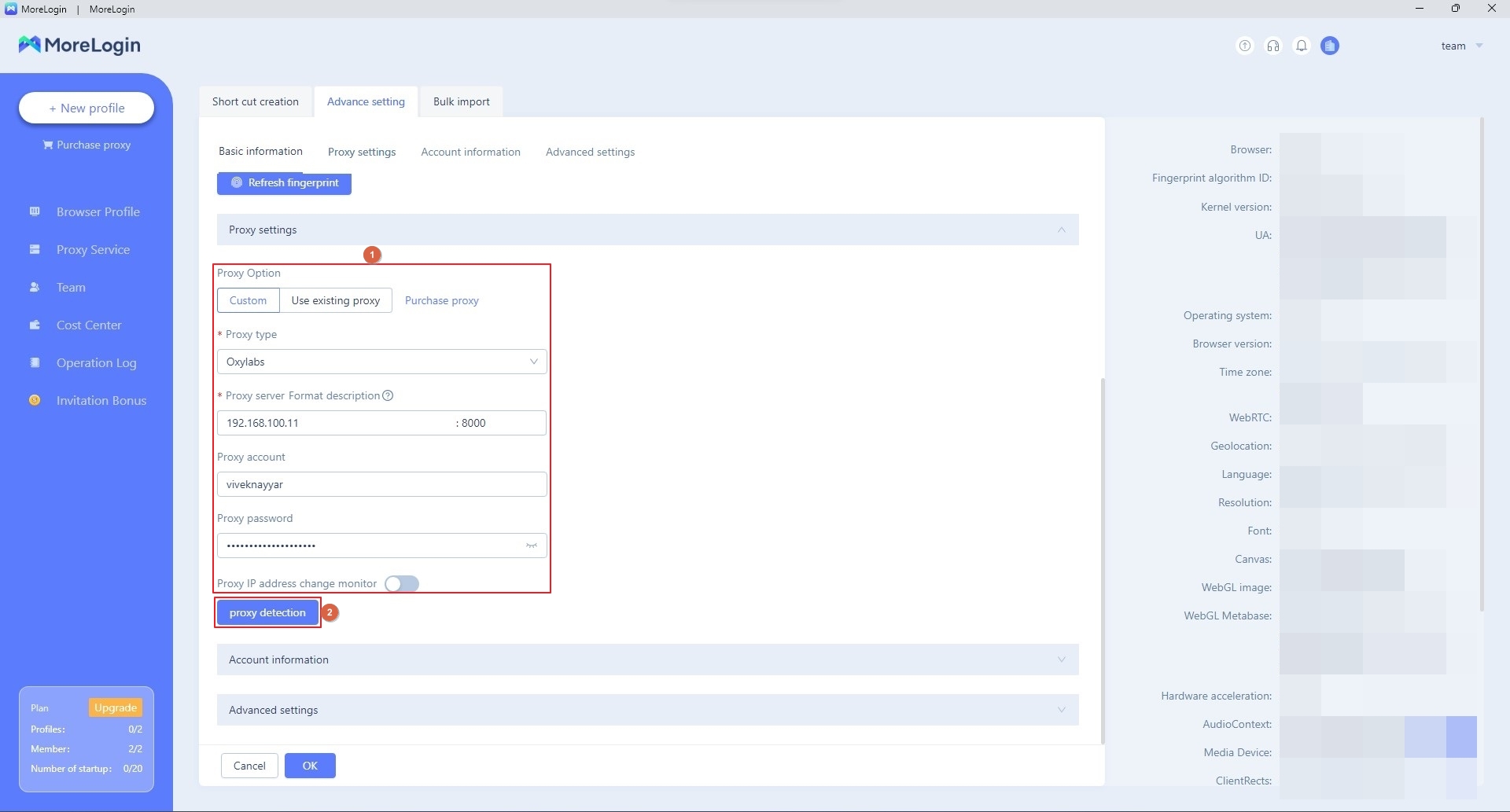Jump to Advanced settings anchor tab

tap(590, 152)
